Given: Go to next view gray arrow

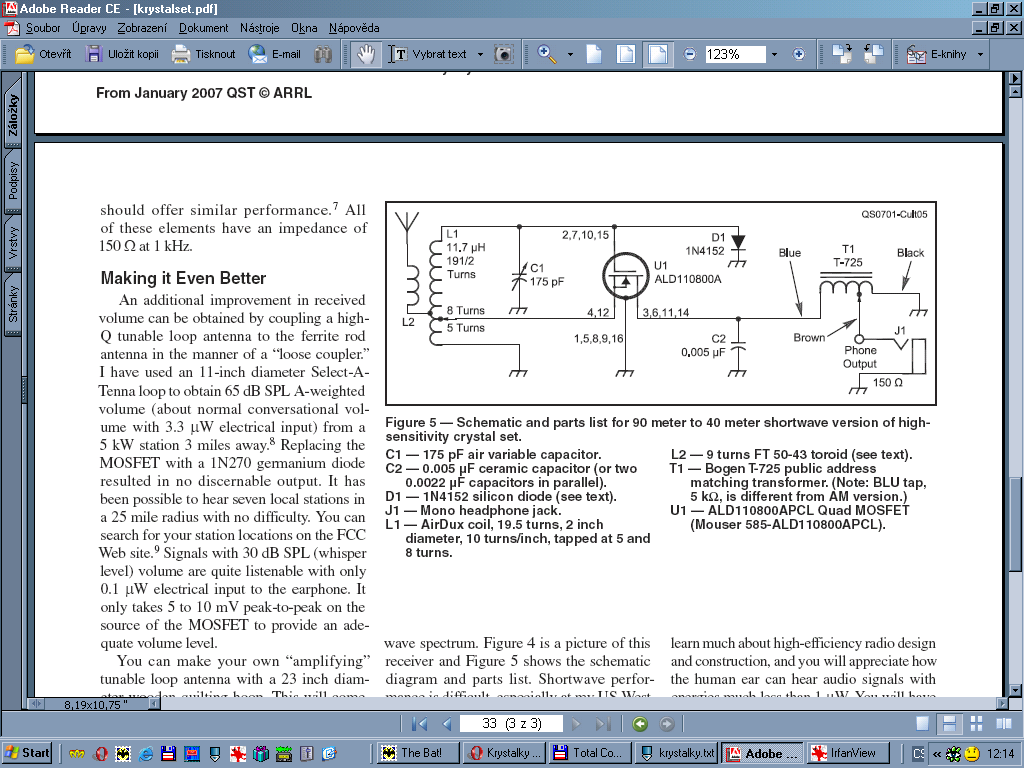Looking at the screenshot, I should tap(666, 724).
